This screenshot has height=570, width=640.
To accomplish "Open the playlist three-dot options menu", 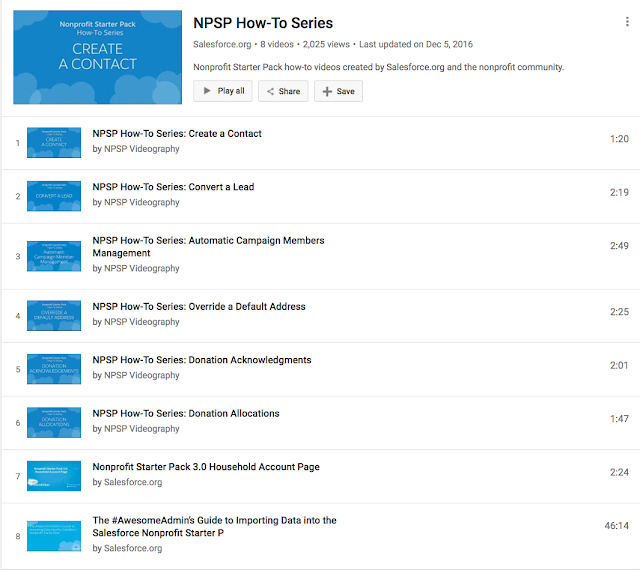I will [627, 22].
